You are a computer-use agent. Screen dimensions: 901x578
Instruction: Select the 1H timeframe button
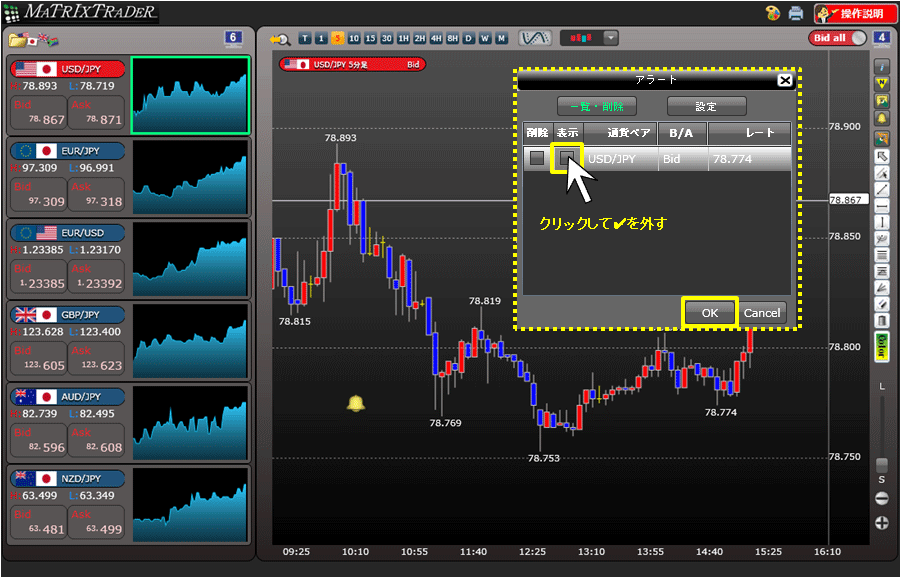tap(403, 38)
